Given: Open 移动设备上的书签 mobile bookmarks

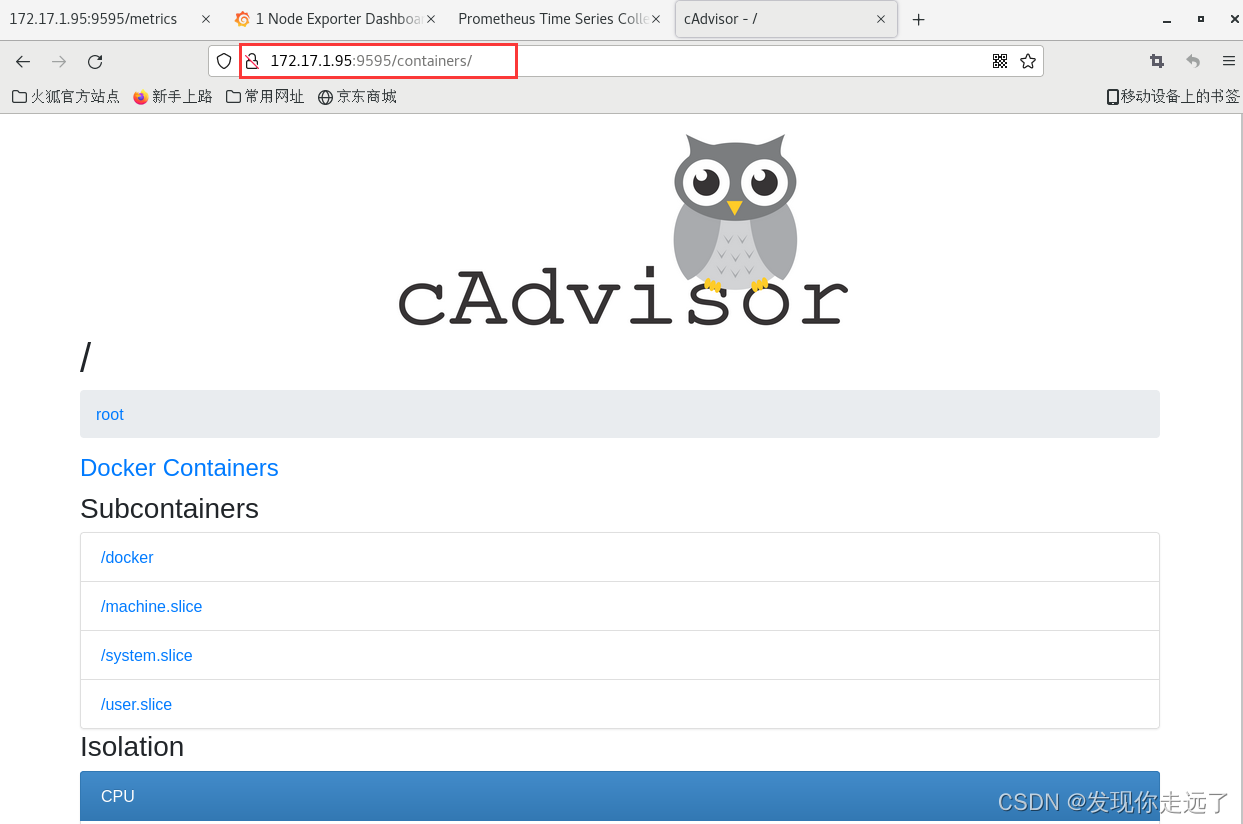Looking at the screenshot, I should coord(1173,97).
